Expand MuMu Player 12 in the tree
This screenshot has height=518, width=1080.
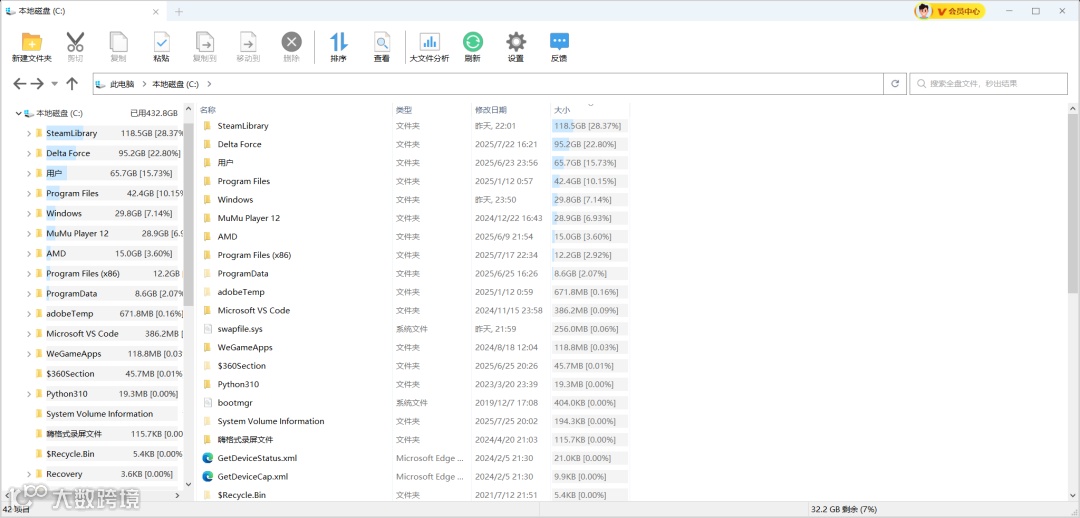point(29,234)
